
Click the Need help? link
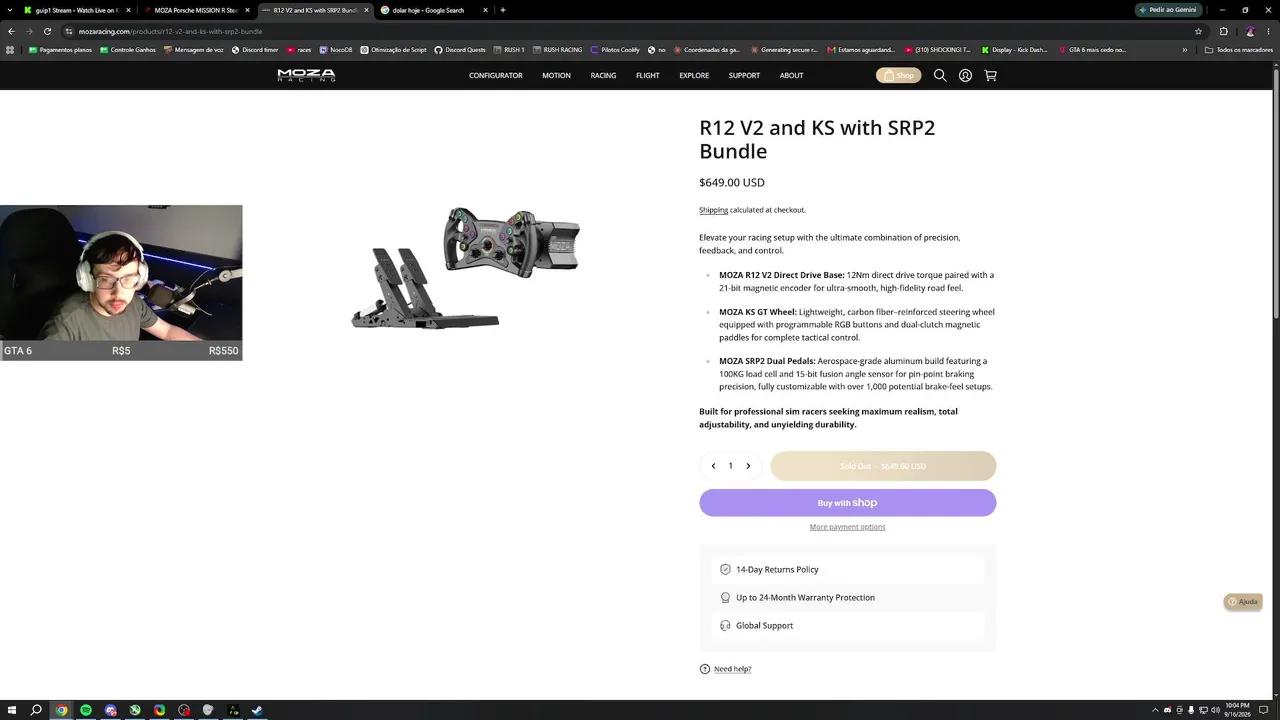pos(733,669)
